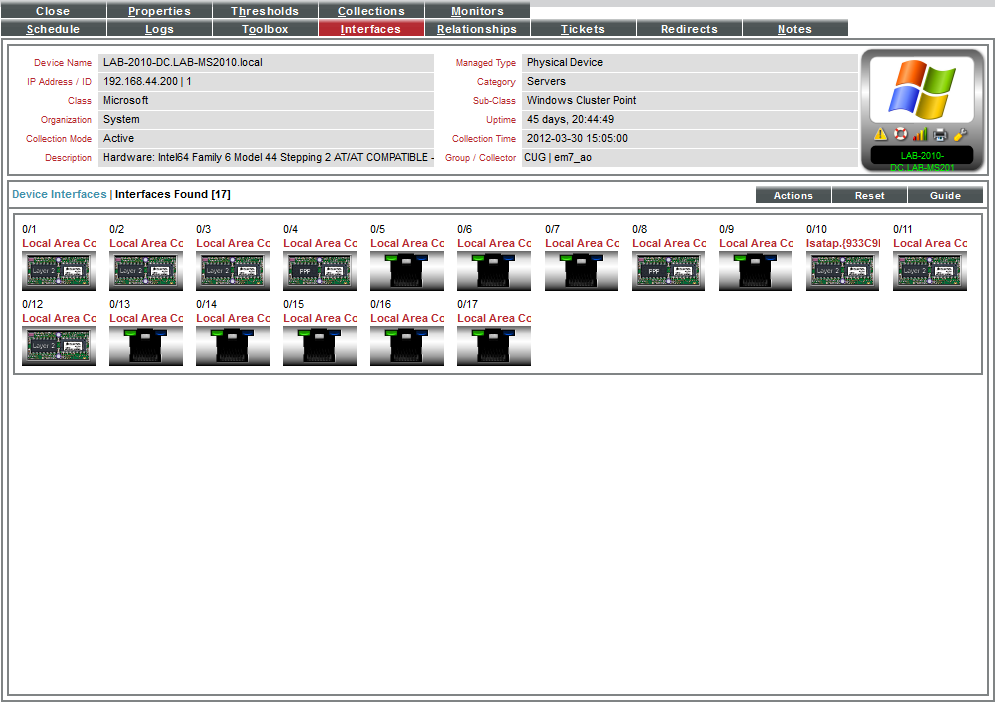Click the printer report icon on device panel
This screenshot has width=995, height=702.
click(938, 133)
